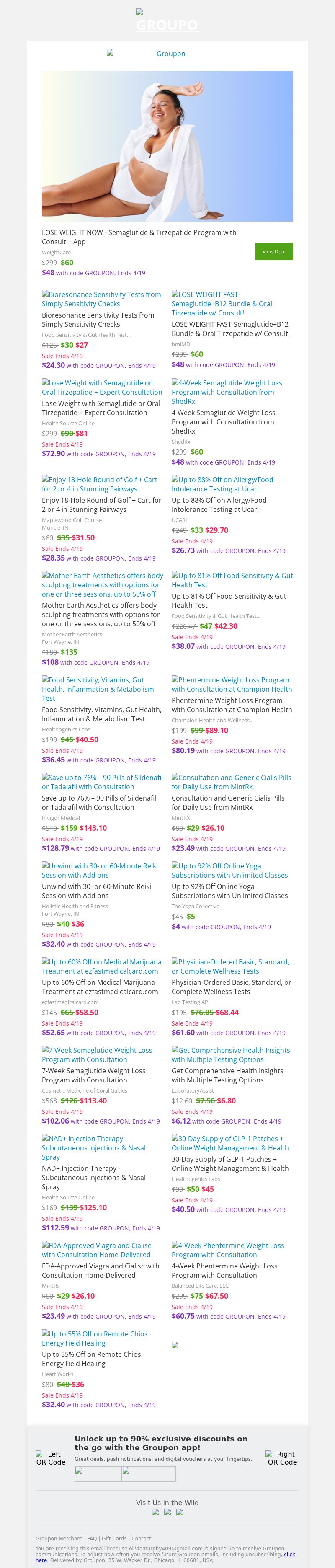Screen dimensions: 335x1568
Task: Click the Left QR Code image
Action: (x=51, y=1458)
